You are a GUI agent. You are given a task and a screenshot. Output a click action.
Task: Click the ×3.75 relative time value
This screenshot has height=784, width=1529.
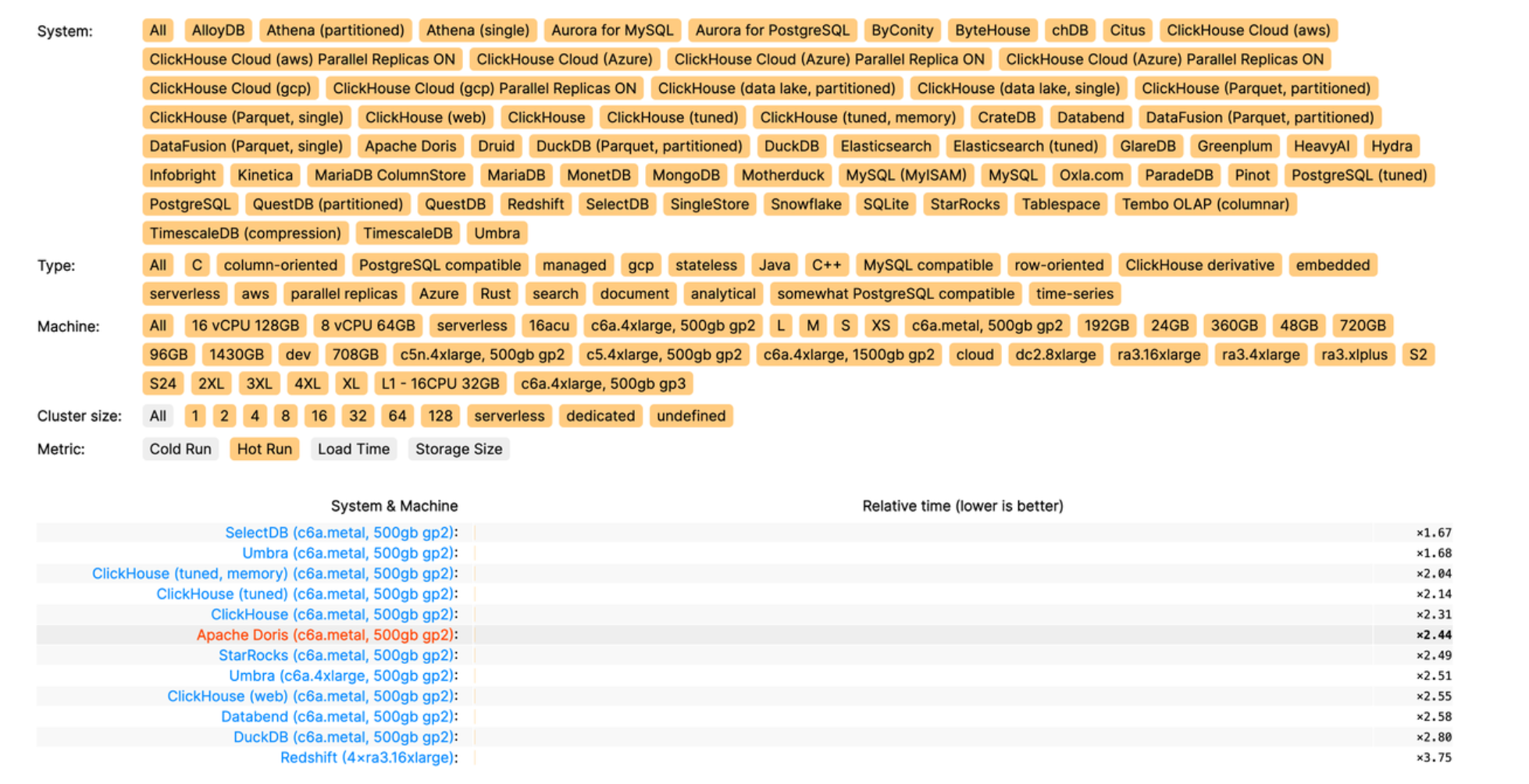coord(1434,757)
